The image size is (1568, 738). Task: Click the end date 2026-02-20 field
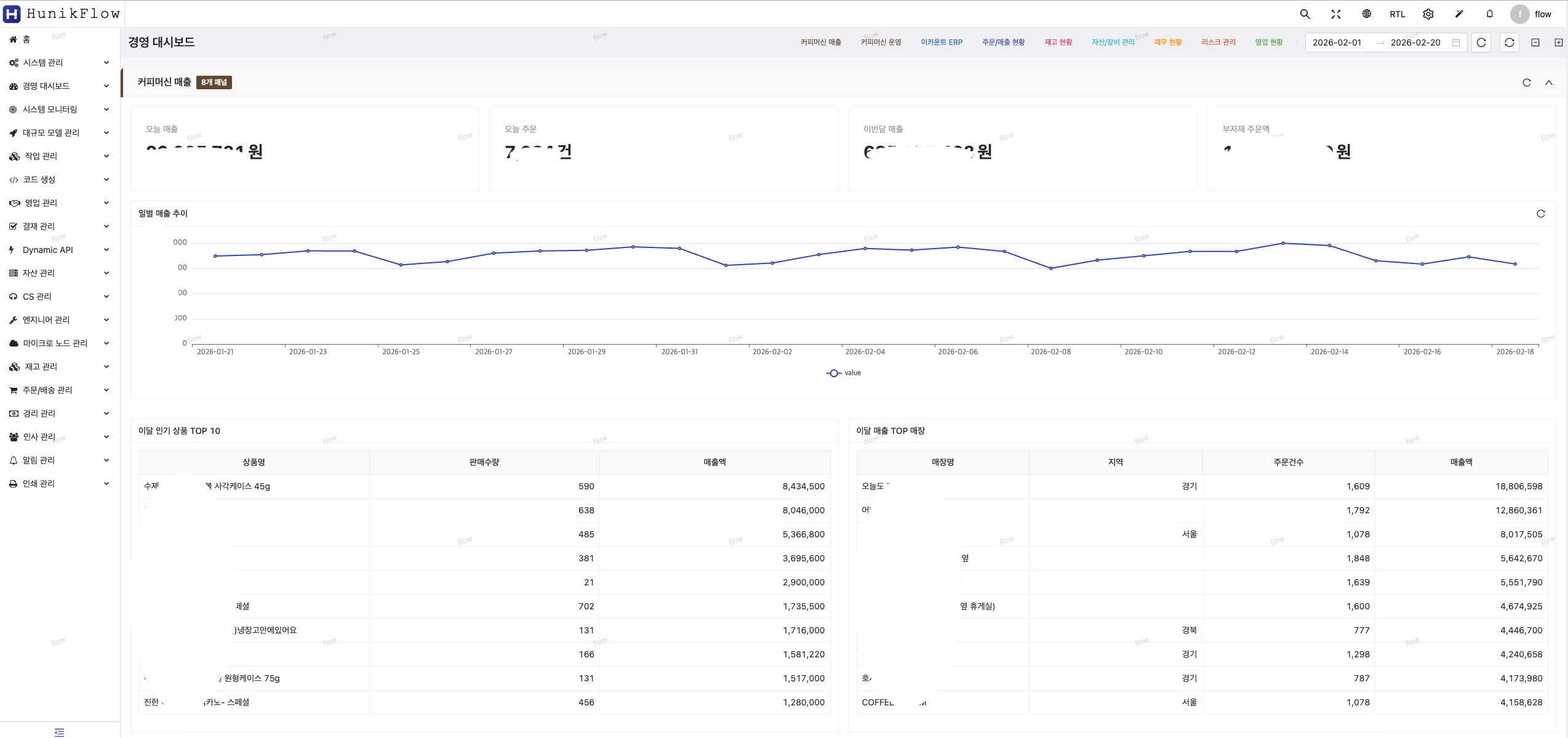pyautogui.click(x=1415, y=42)
